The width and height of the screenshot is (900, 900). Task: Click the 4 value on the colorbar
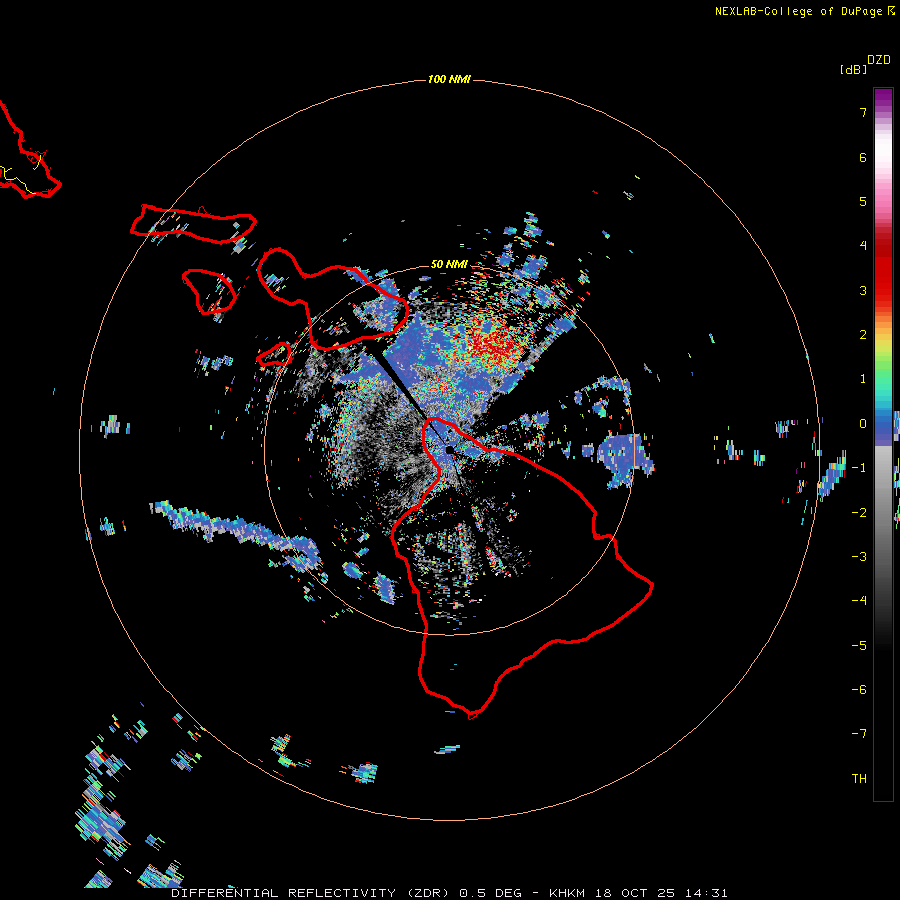pos(863,246)
